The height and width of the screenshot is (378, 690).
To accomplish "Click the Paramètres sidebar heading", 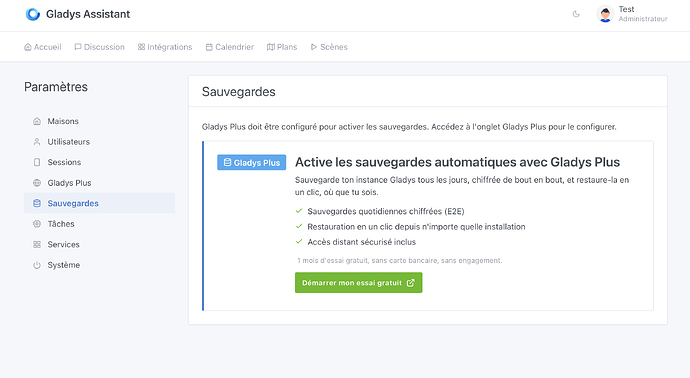I will (56, 87).
